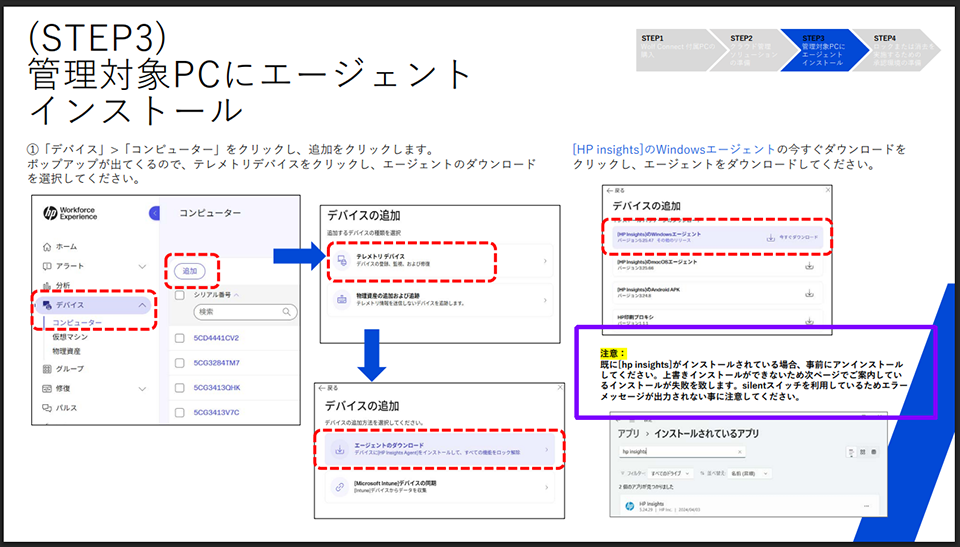Click the download icon in エージェントのダウンロード row
960x547 pixels.
pyautogui.click(x=339, y=449)
